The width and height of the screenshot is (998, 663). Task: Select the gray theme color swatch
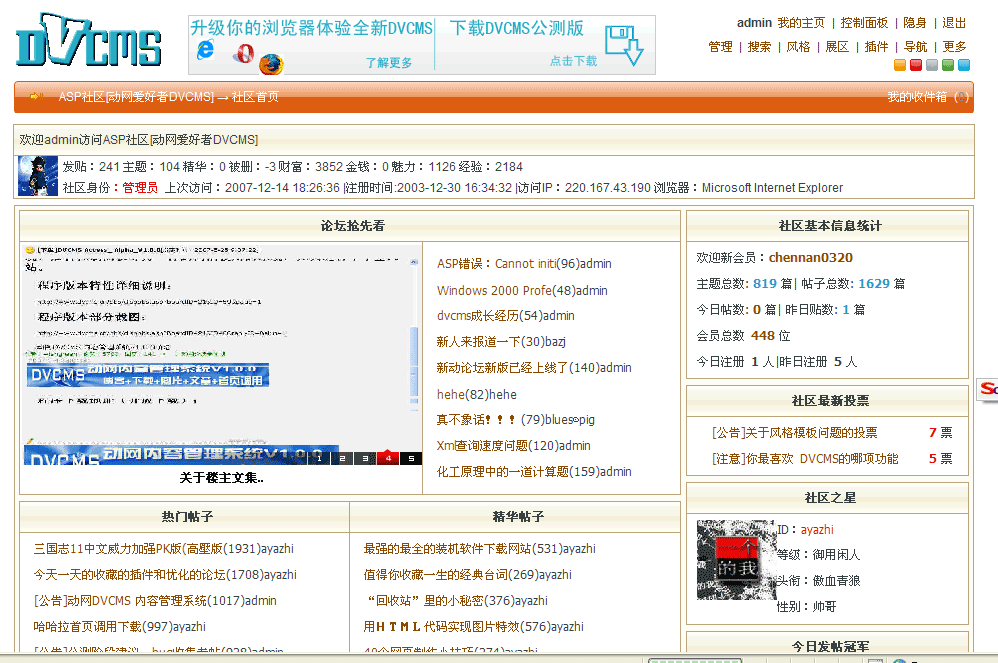pyautogui.click(x=932, y=65)
